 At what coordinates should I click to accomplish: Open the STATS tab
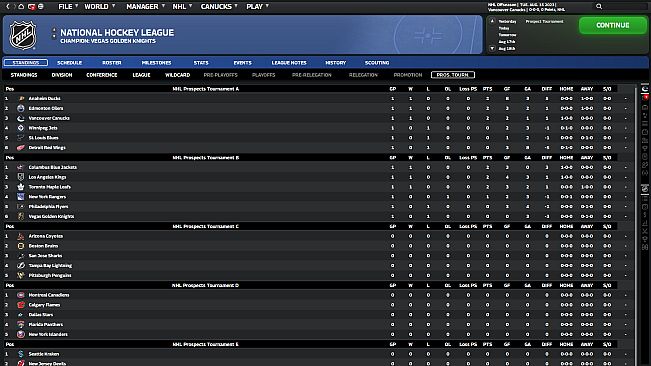201,63
